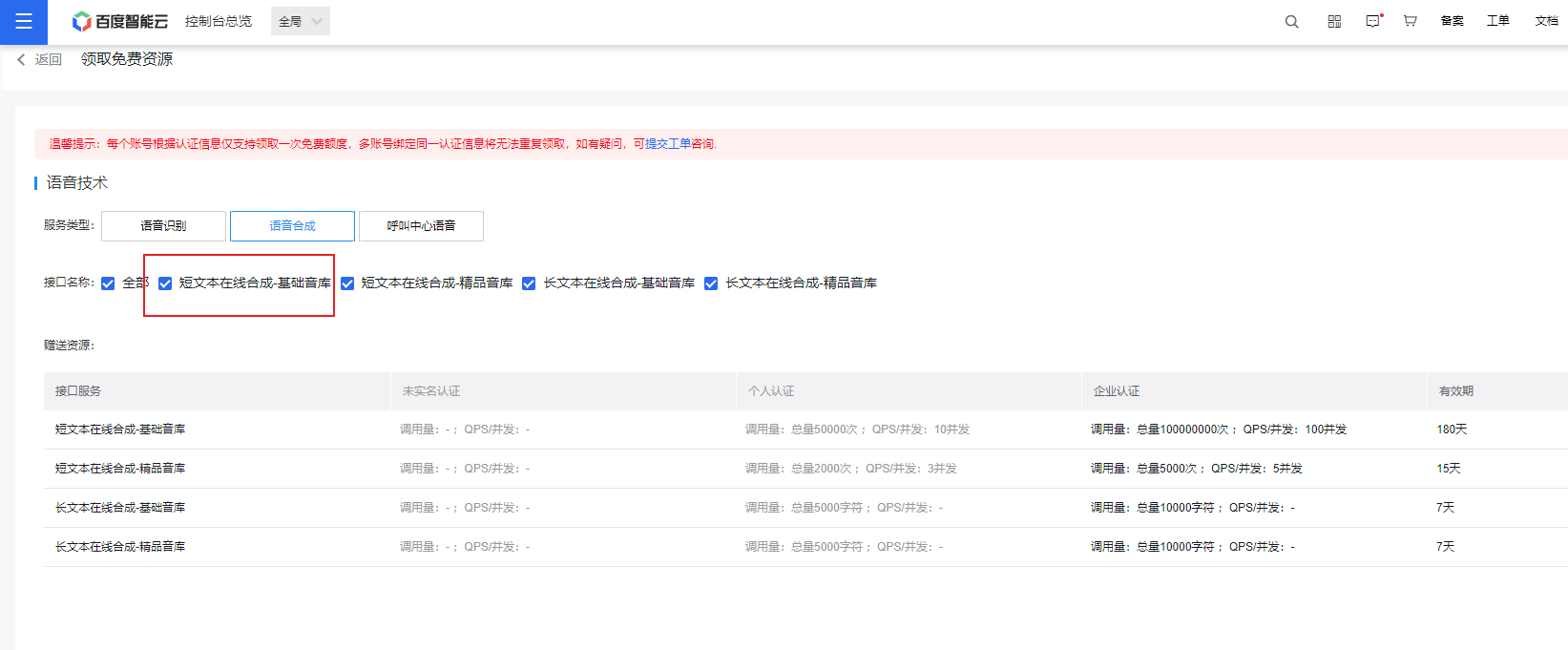Select the 语音合成 service tab
The image size is (1568, 650).
[292, 226]
